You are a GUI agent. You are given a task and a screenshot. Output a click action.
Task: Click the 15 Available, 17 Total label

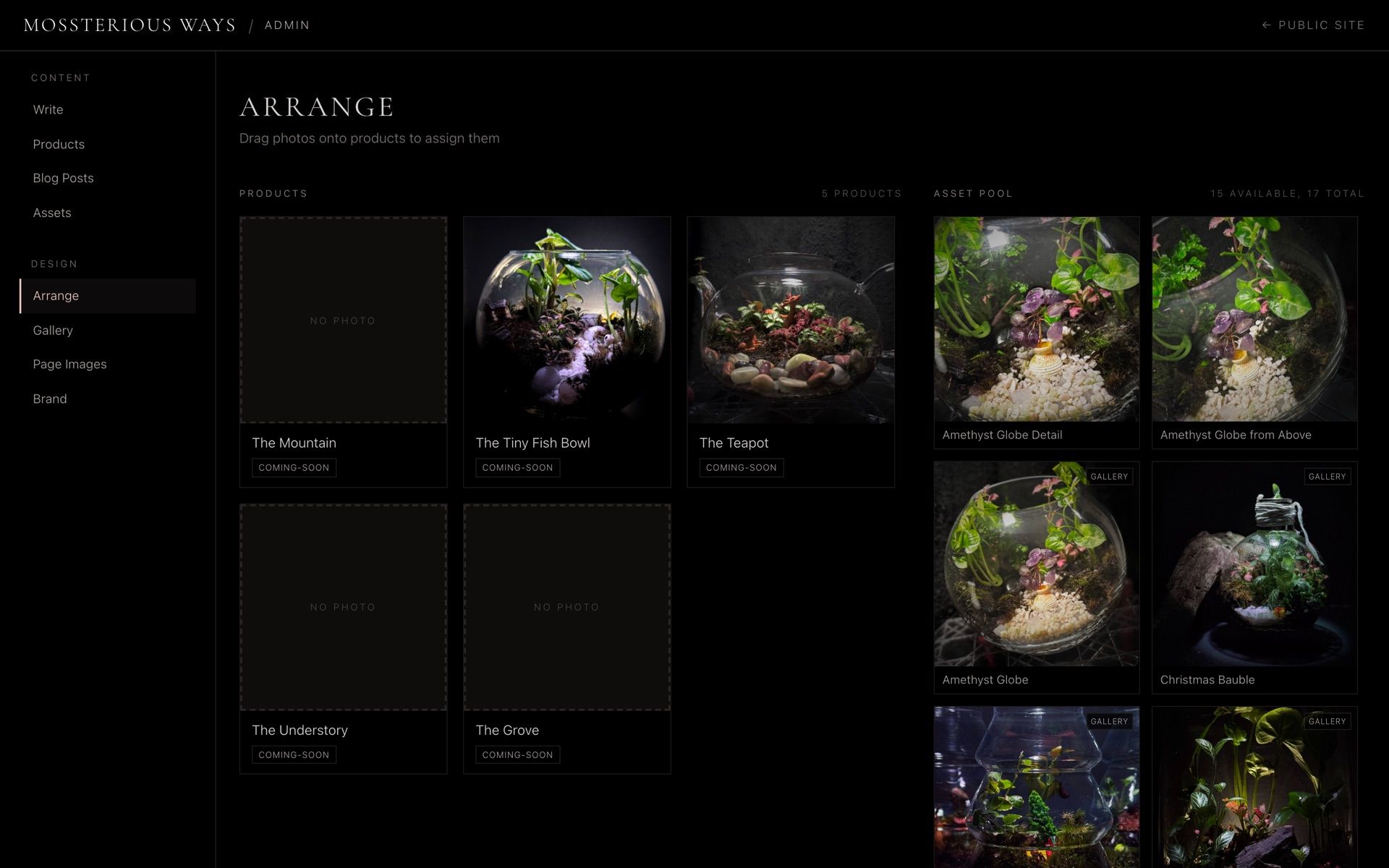pyautogui.click(x=1287, y=194)
